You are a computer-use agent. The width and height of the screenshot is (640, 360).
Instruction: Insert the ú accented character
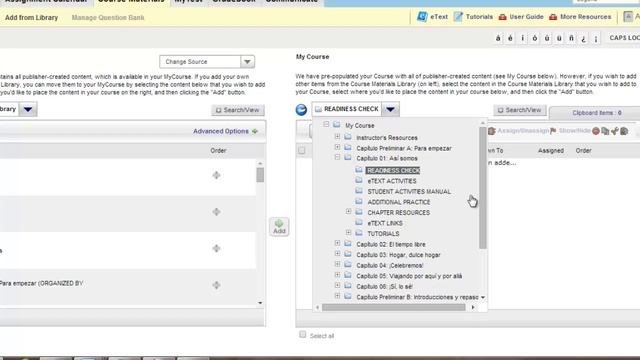[x=547, y=38]
